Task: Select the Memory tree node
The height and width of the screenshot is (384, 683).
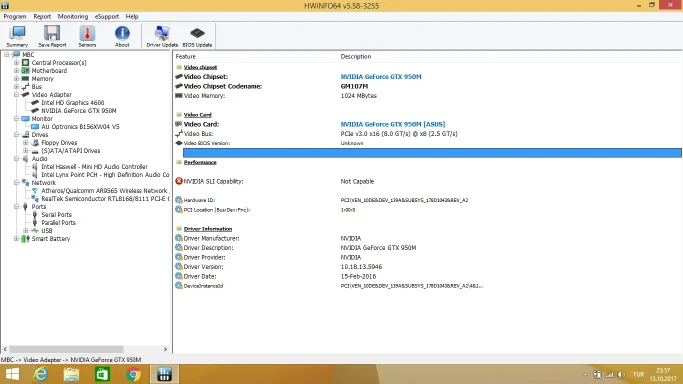Action: click(x=42, y=79)
